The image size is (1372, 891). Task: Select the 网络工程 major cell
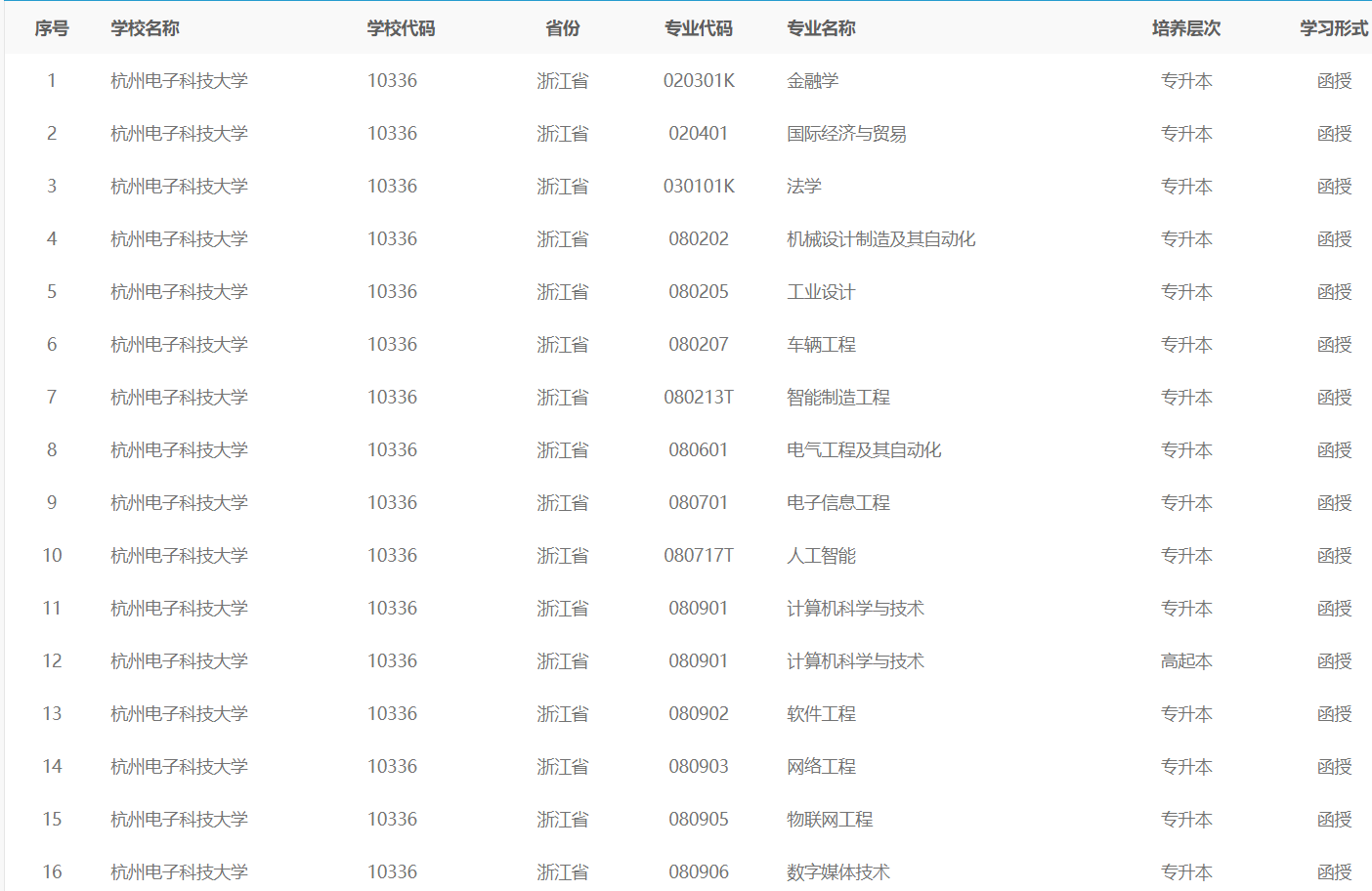click(821, 767)
